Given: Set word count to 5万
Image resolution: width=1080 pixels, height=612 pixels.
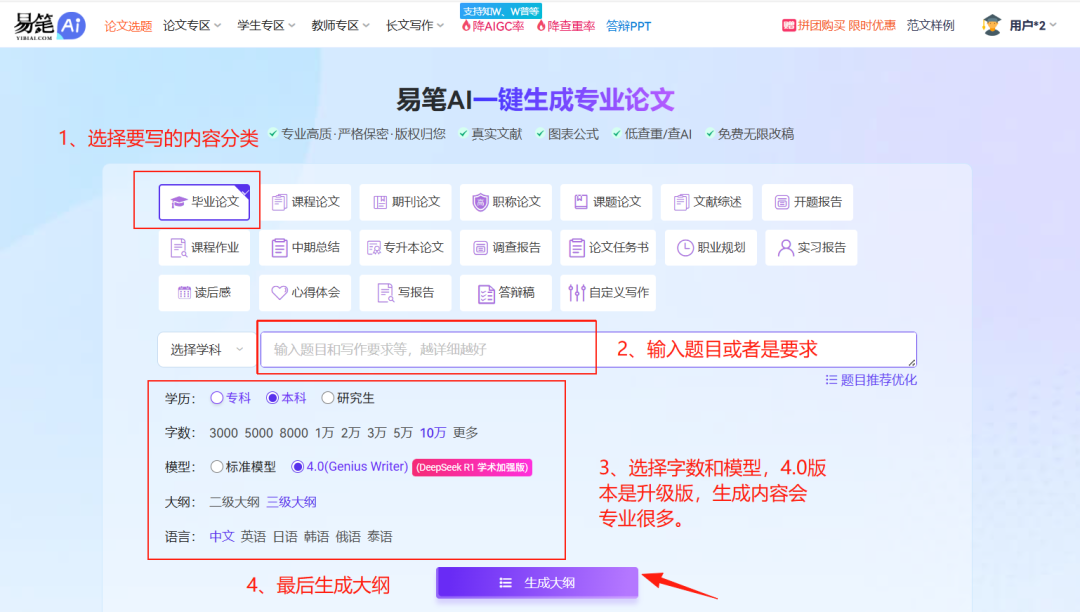Looking at the screenshot, I should [x=403, y=432].
